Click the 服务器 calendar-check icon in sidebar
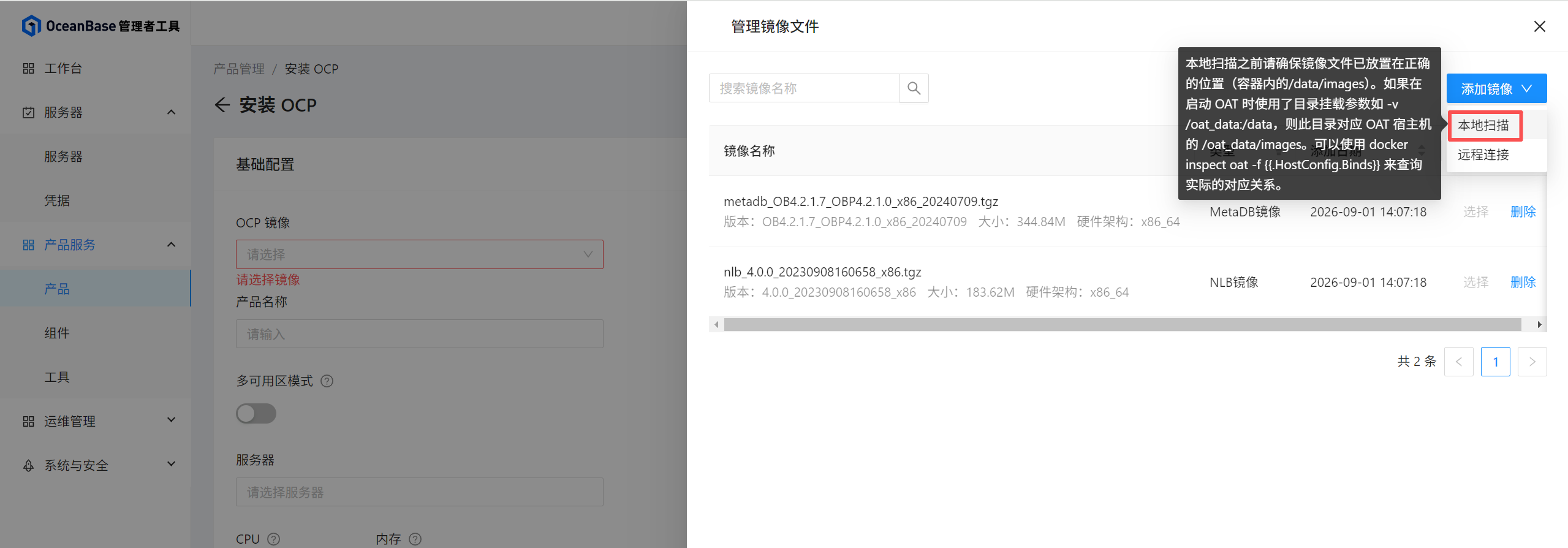This screenshot has height=548, width=1568. (x=28, y=112)
